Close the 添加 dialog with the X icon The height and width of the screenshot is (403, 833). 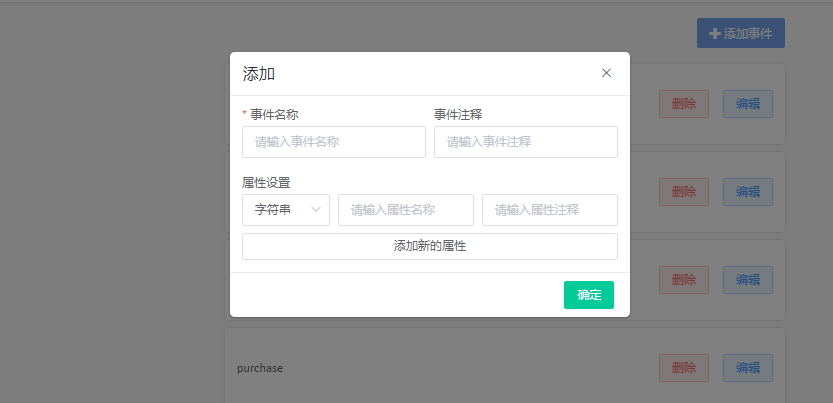tap(606, 73)
